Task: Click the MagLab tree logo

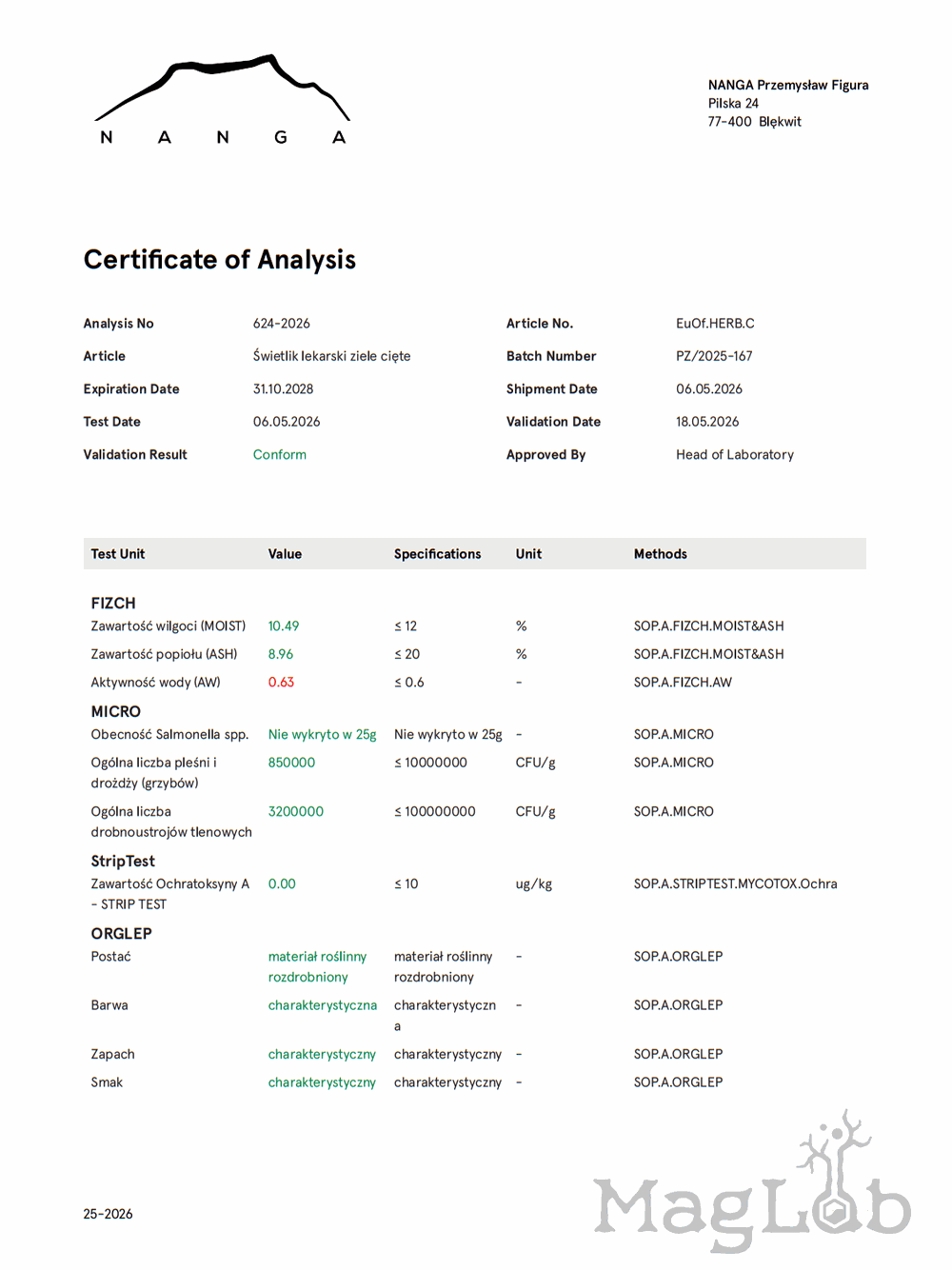Action: coord(752,1181)
